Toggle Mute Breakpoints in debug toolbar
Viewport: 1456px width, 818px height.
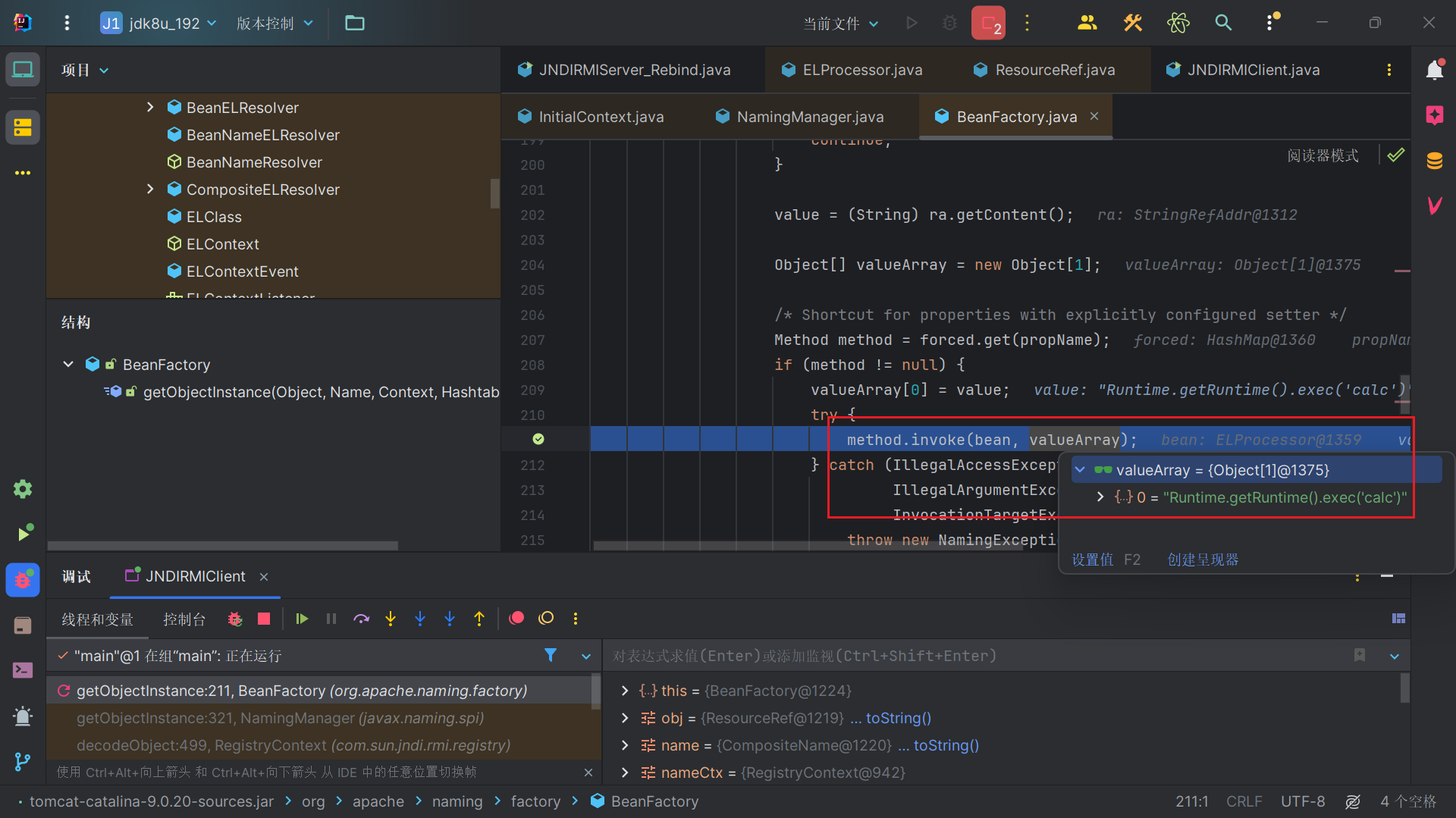pyautogui.click(x=546, y=619)
